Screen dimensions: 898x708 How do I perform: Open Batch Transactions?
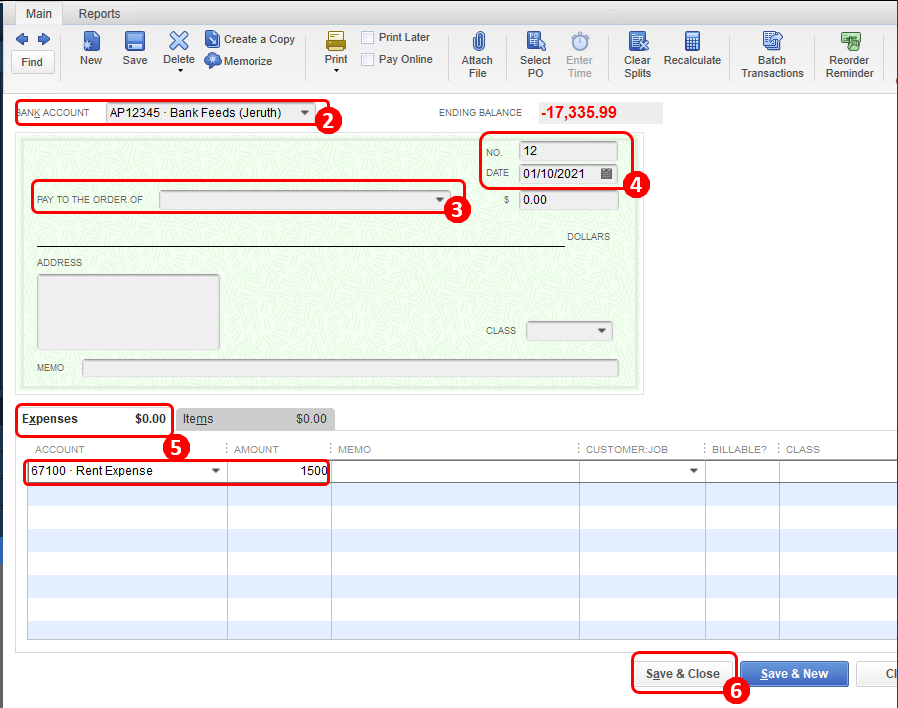[772, 55]
